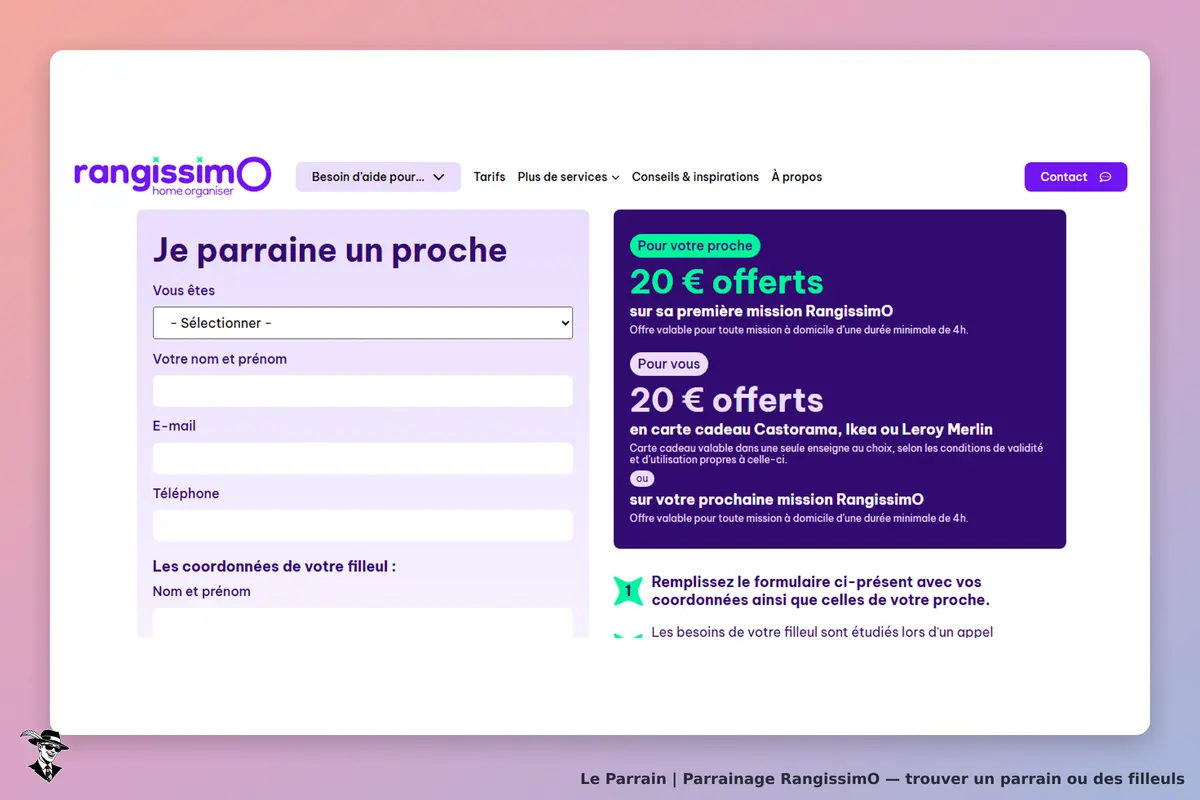
Task: Open the 'À propos' page
Action: (x=797, y=177)
